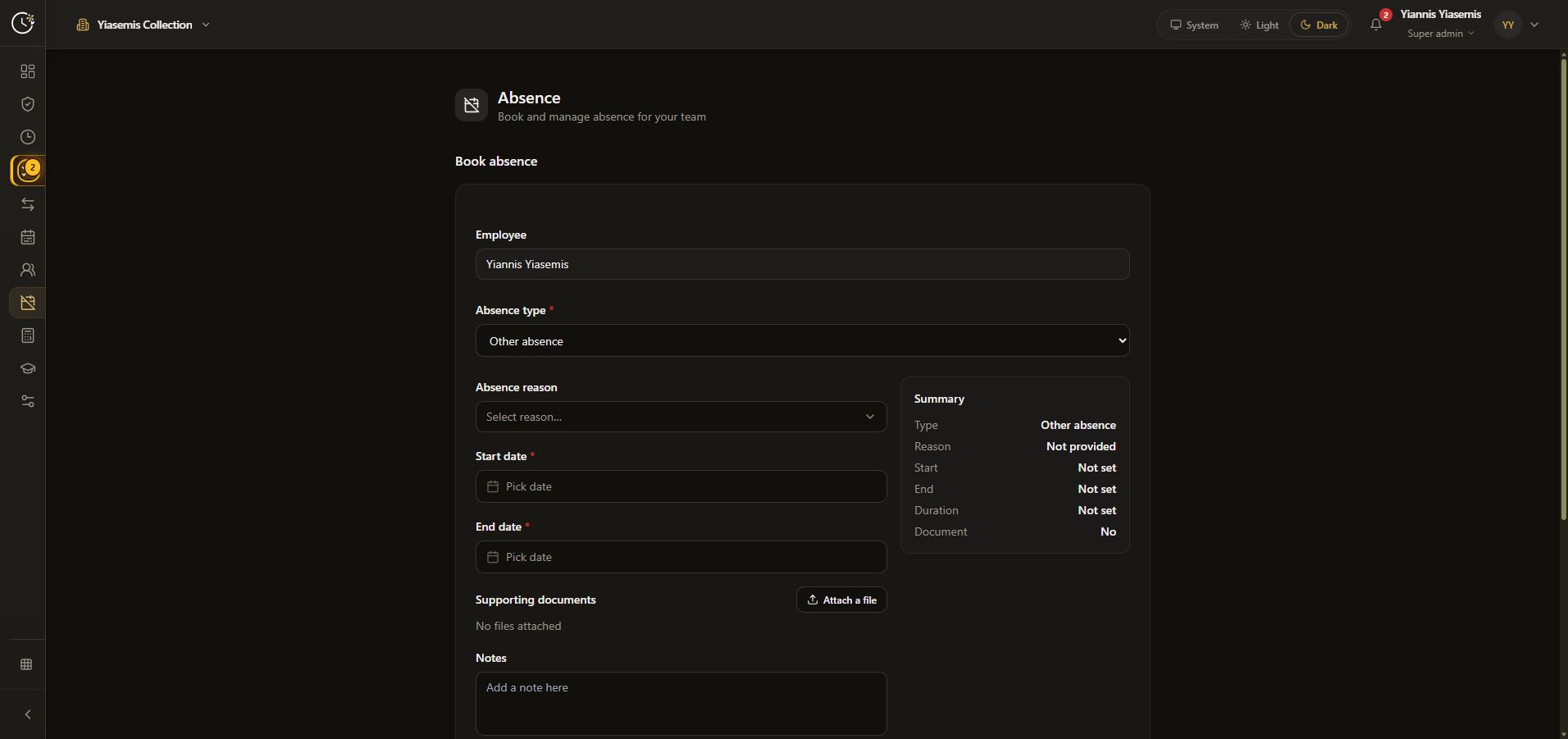Click the Summary "Document" label
Image resolution: width=1568 pixels, height=739 pixels.
tap(941, 531)
